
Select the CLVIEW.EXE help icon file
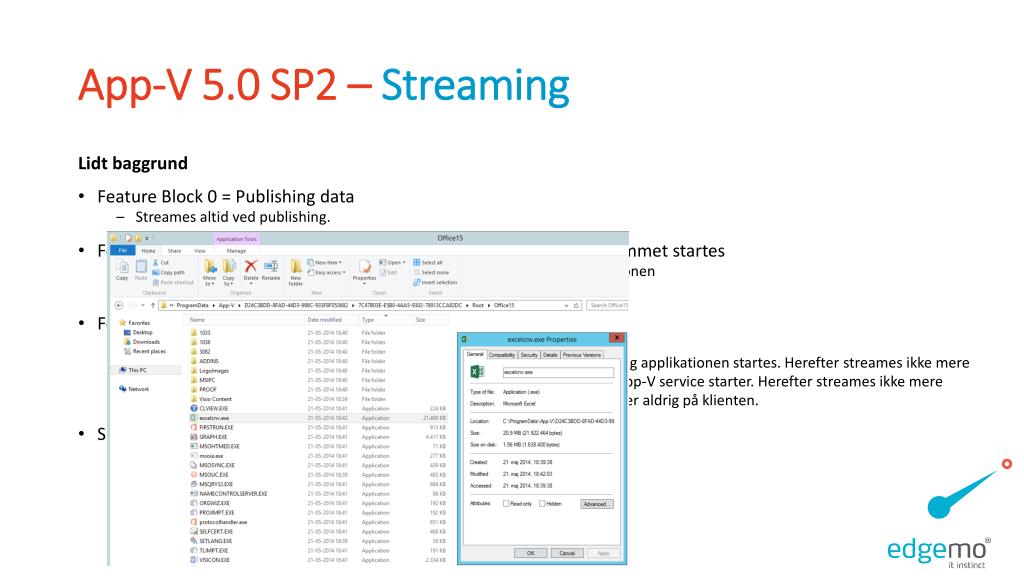pos(193,408)
